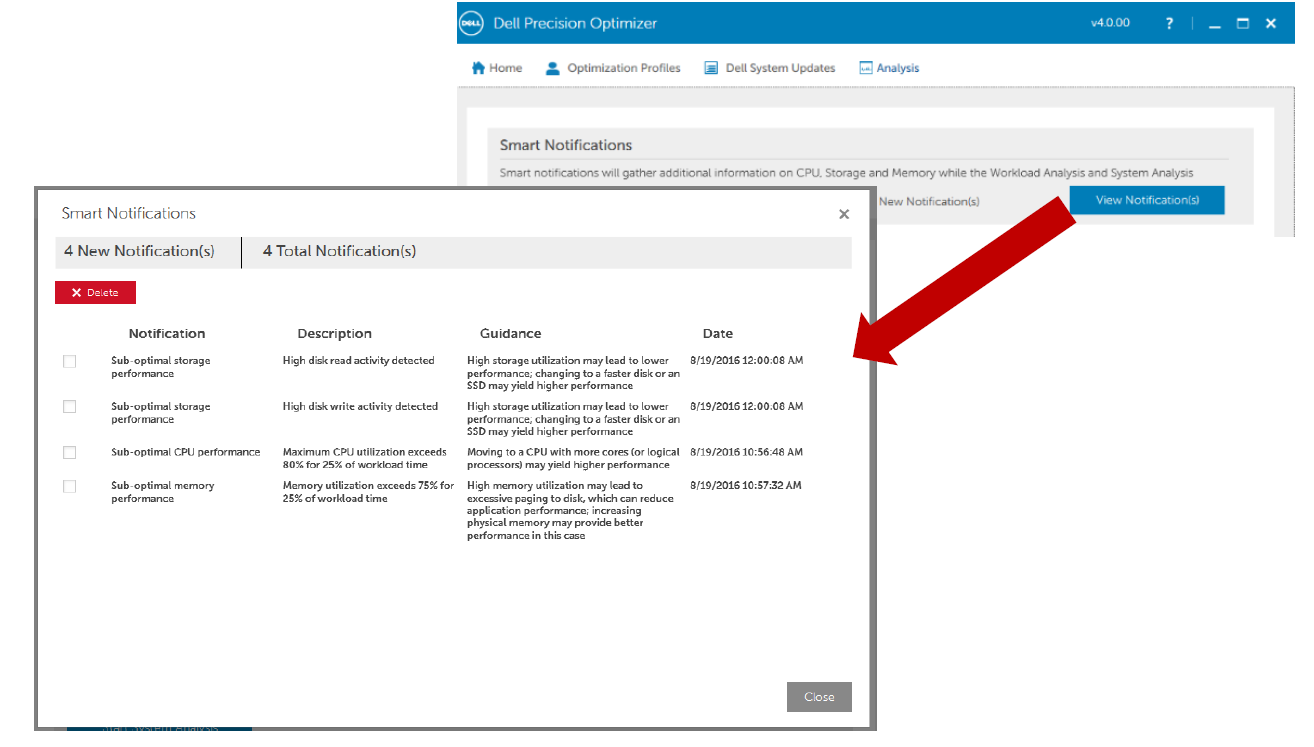Image resolution: width=1314 pixels, height=747 pixels.
Task: Open the Home tab
Action: click(x=497, y=68)
